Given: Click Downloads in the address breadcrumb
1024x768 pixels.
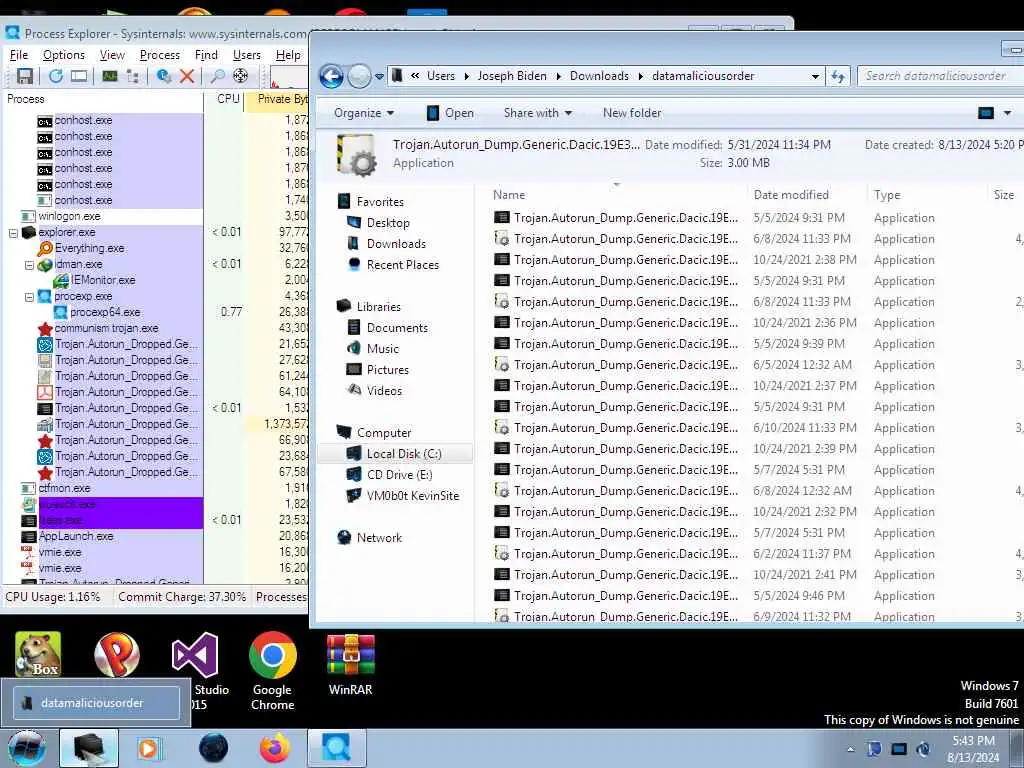Looking at the screenshot, I should pyautogui.click(x=599, y=76).
